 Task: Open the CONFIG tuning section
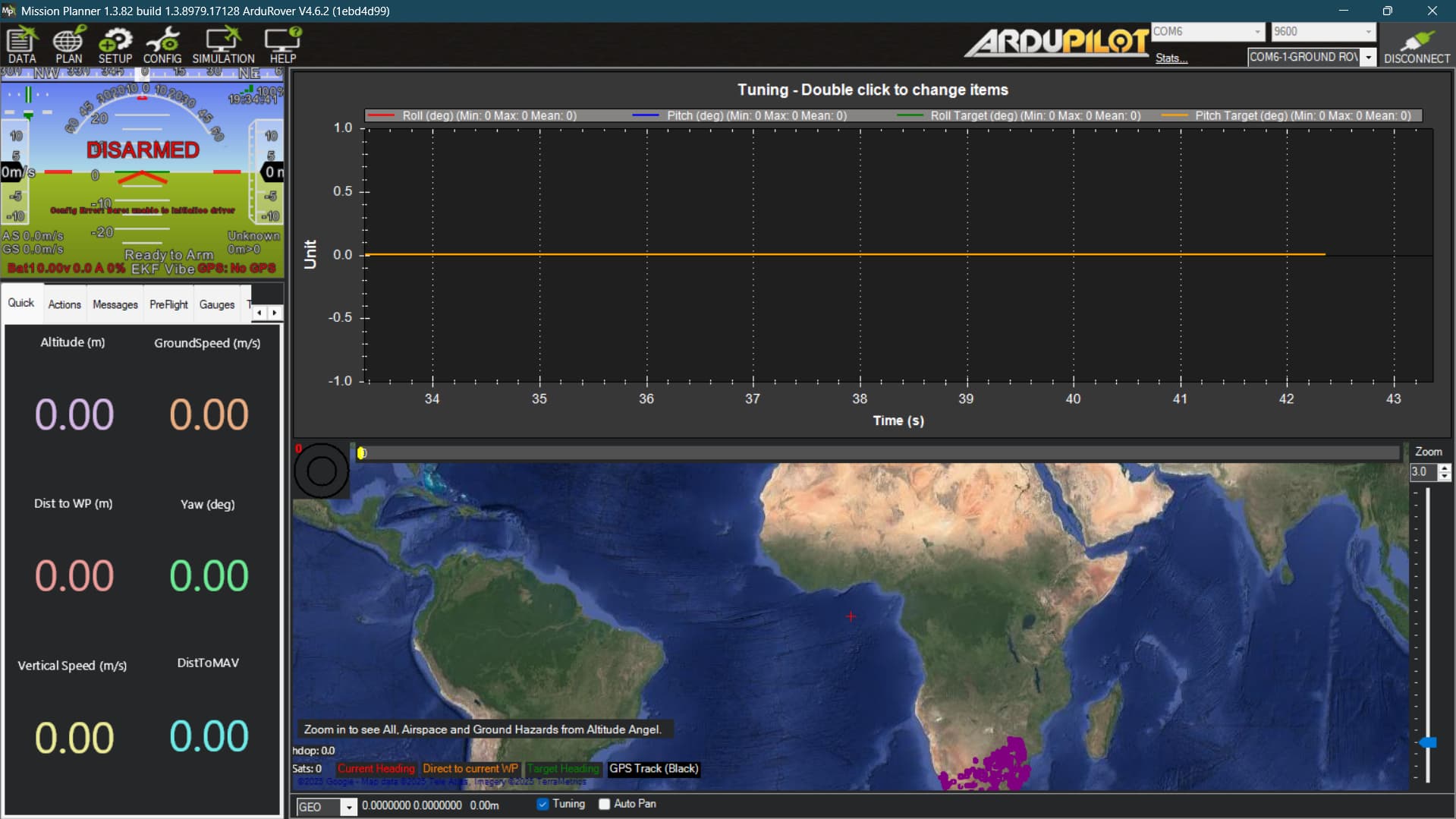[162, 45]
